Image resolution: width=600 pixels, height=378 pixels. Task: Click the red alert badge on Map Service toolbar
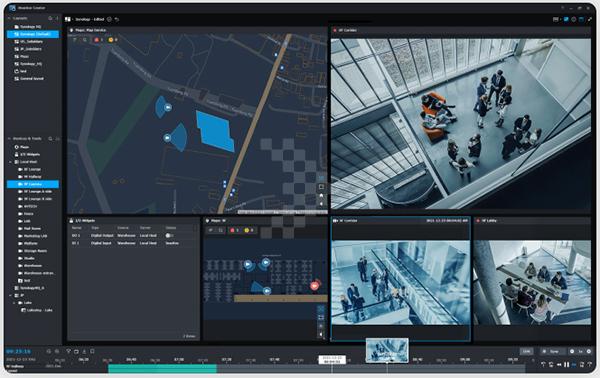[x=98, y=40]
